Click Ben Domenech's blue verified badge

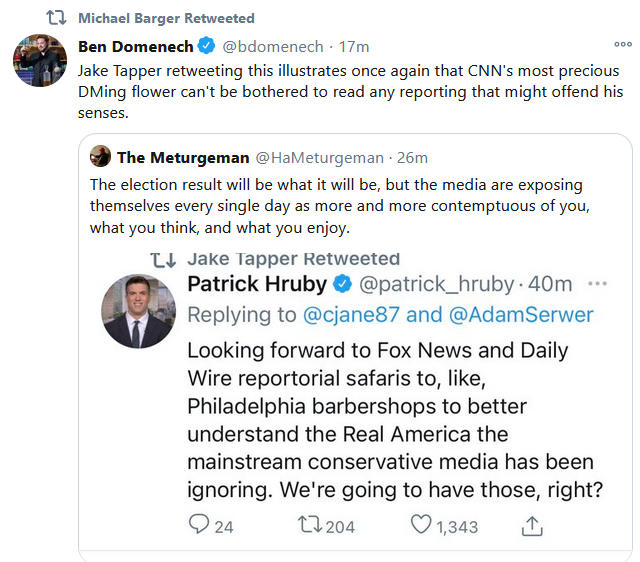coord(206,46)
